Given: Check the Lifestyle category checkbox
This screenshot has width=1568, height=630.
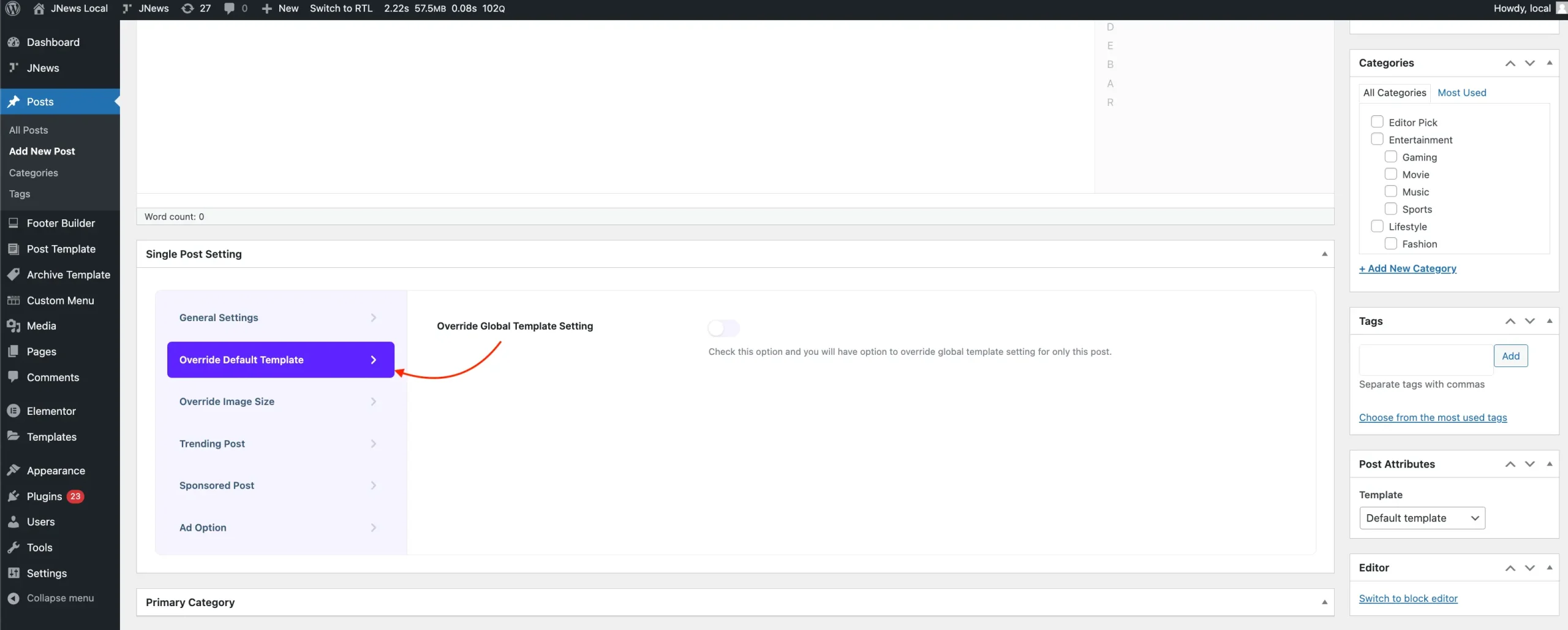Looking at the screenshot, I should [x=1377, y=226].
